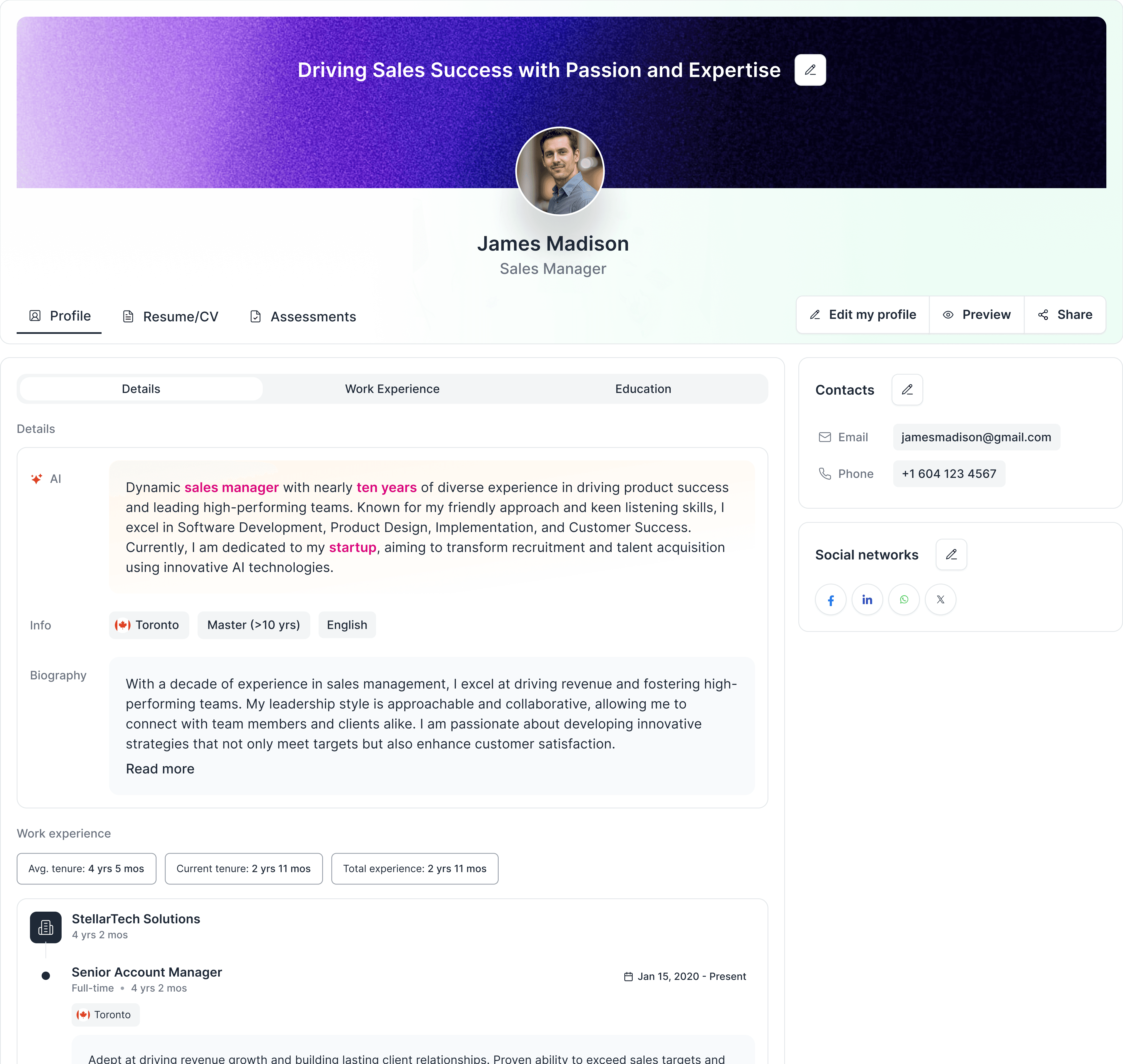Open the Facebook social icon

point(831,599)
